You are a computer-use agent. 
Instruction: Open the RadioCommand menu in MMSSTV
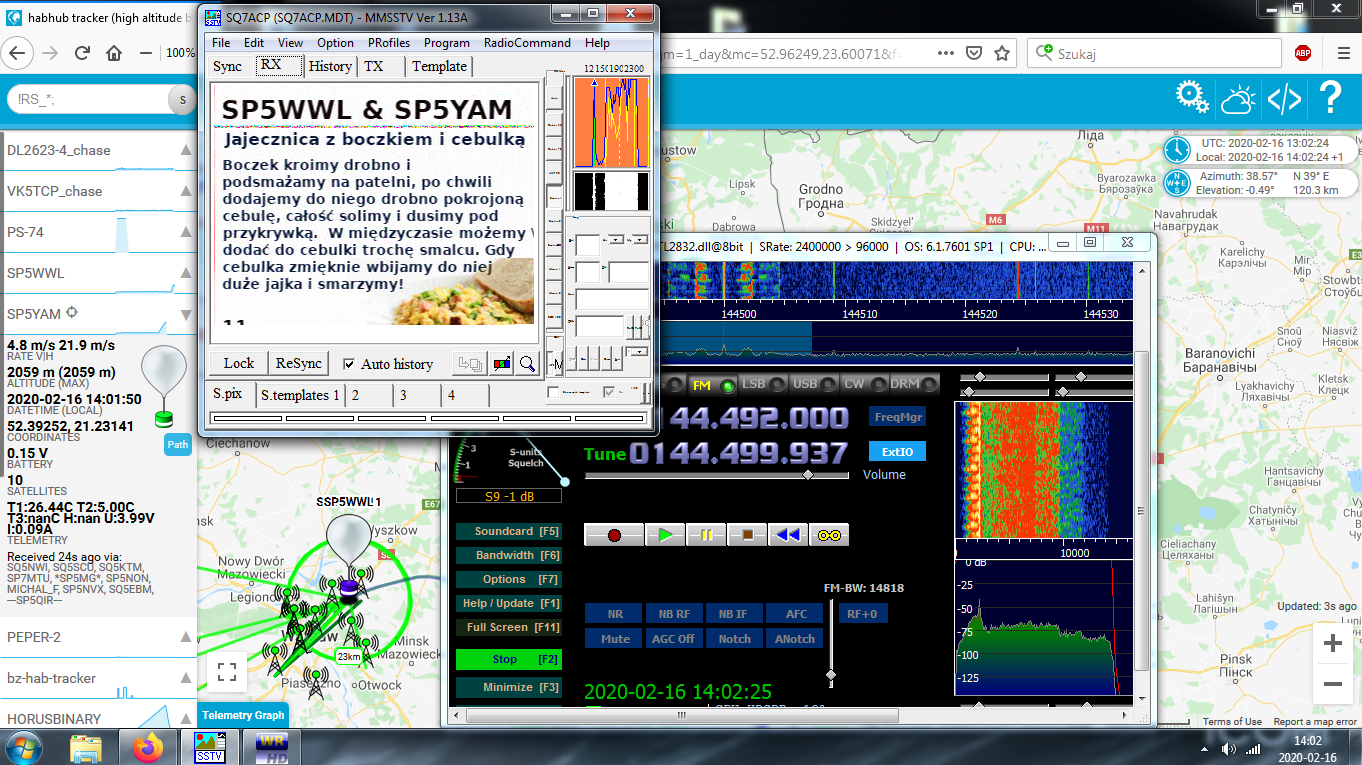coord(527,43)
